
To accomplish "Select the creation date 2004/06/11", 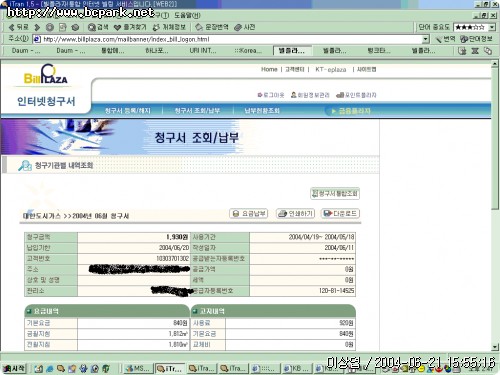I will [339, 248].
